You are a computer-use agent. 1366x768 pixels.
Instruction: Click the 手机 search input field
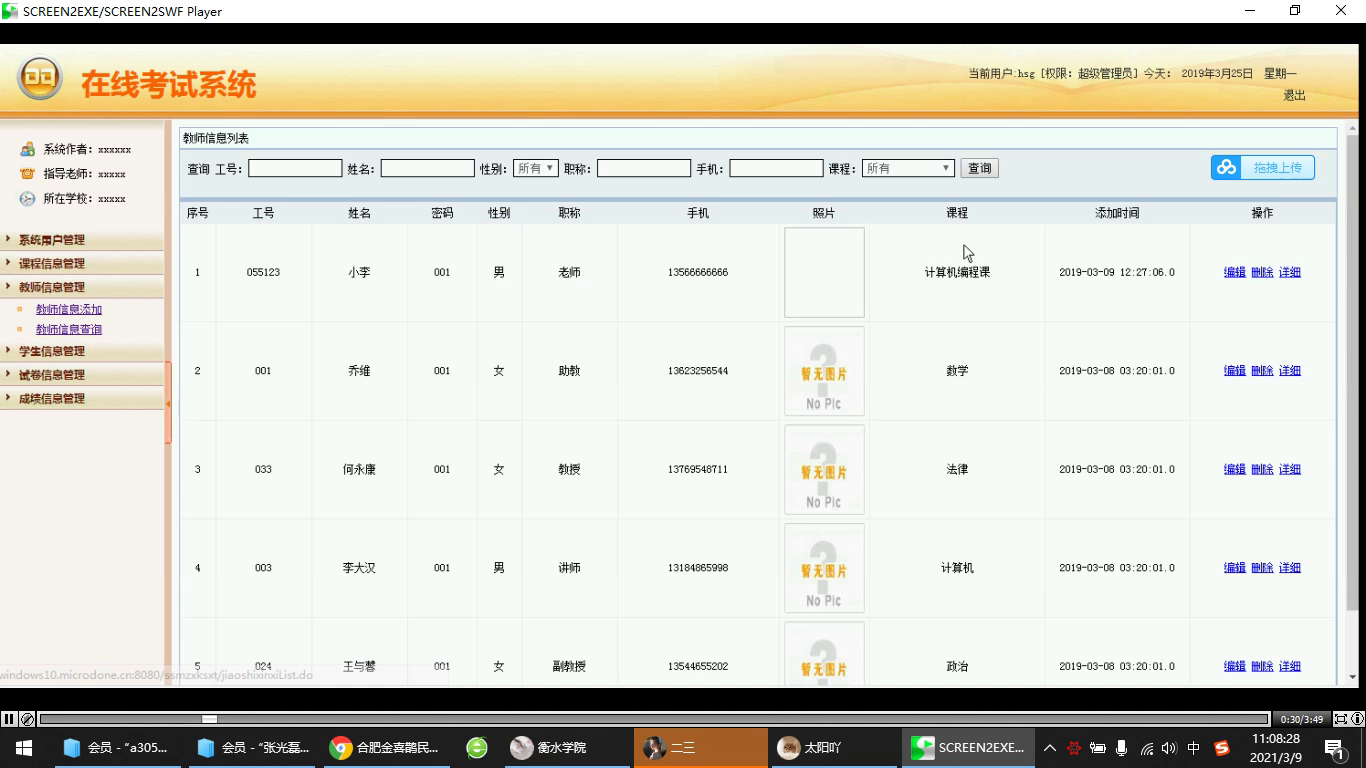[x=776, y=168]
